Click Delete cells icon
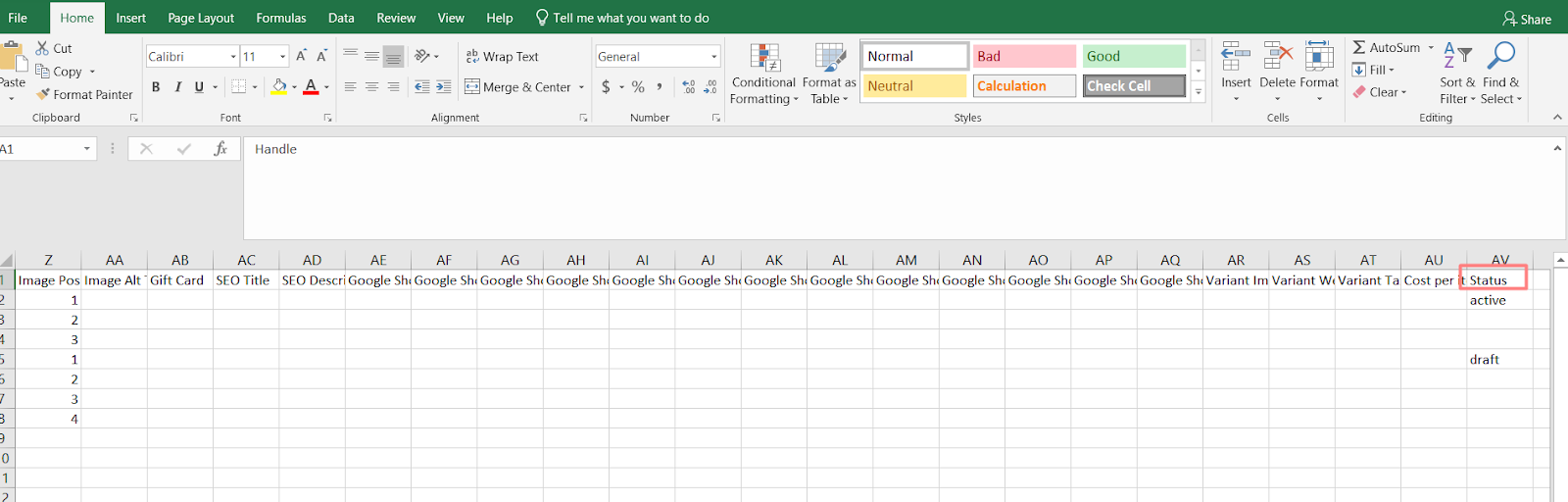The image size is (1568, 502). (x=1277, y=58)
